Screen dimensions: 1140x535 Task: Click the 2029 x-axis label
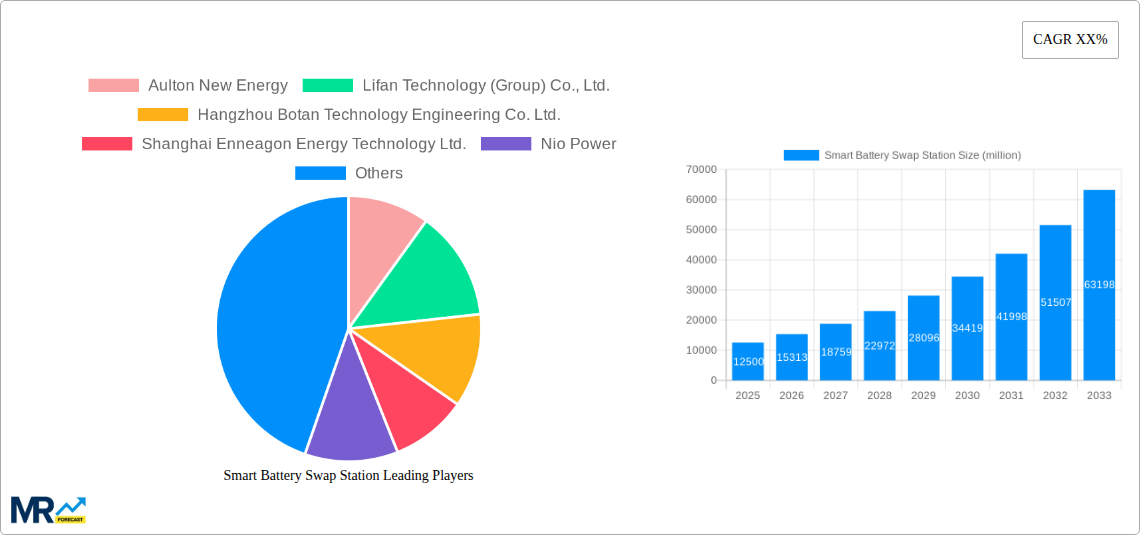(x=923, y=395)
